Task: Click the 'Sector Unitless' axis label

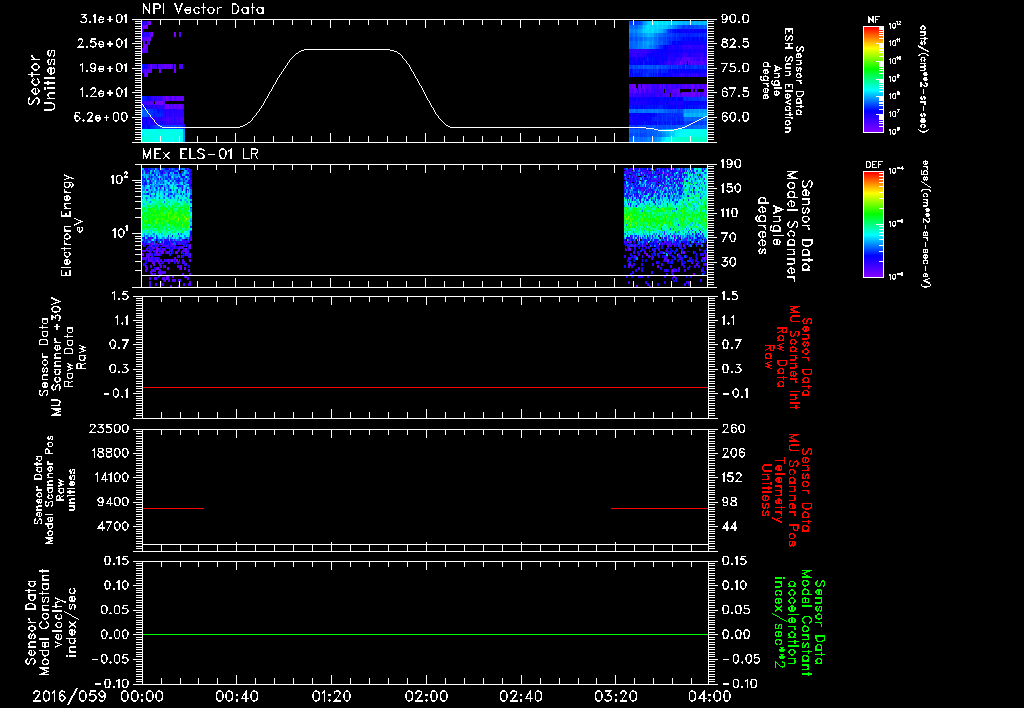Action: tap(42, 80)
